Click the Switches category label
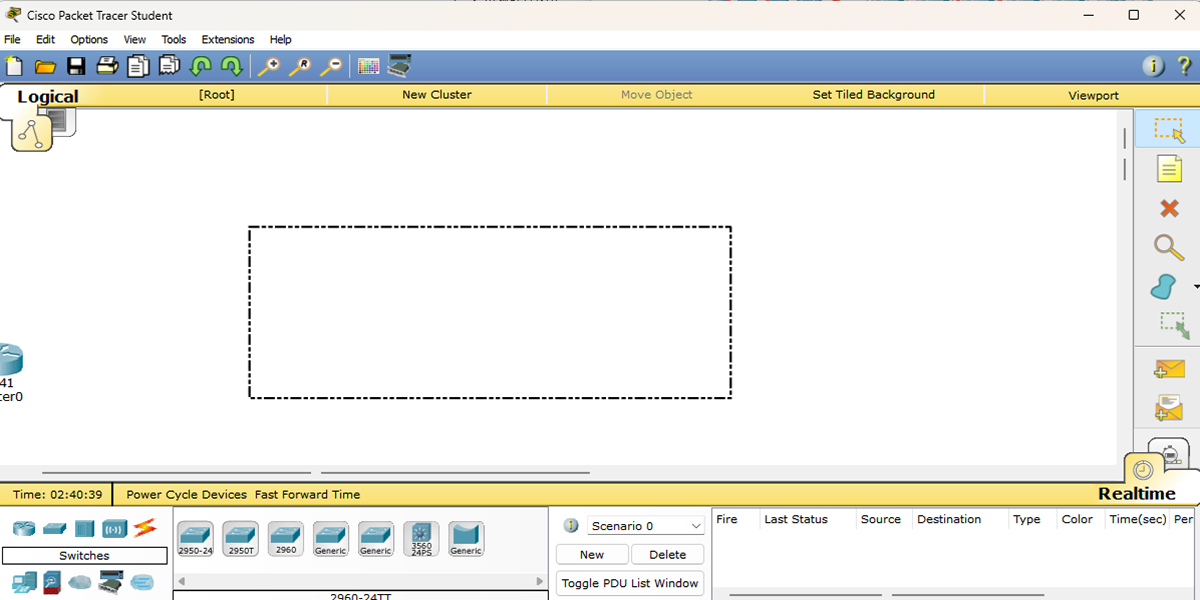This screenshot has height=600, width=1200. click(x=85, y=556)
